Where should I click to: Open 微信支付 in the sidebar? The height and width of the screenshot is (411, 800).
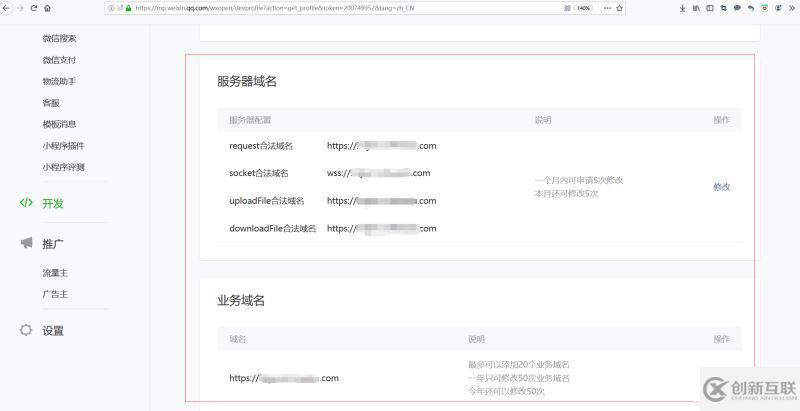point(59,60)
